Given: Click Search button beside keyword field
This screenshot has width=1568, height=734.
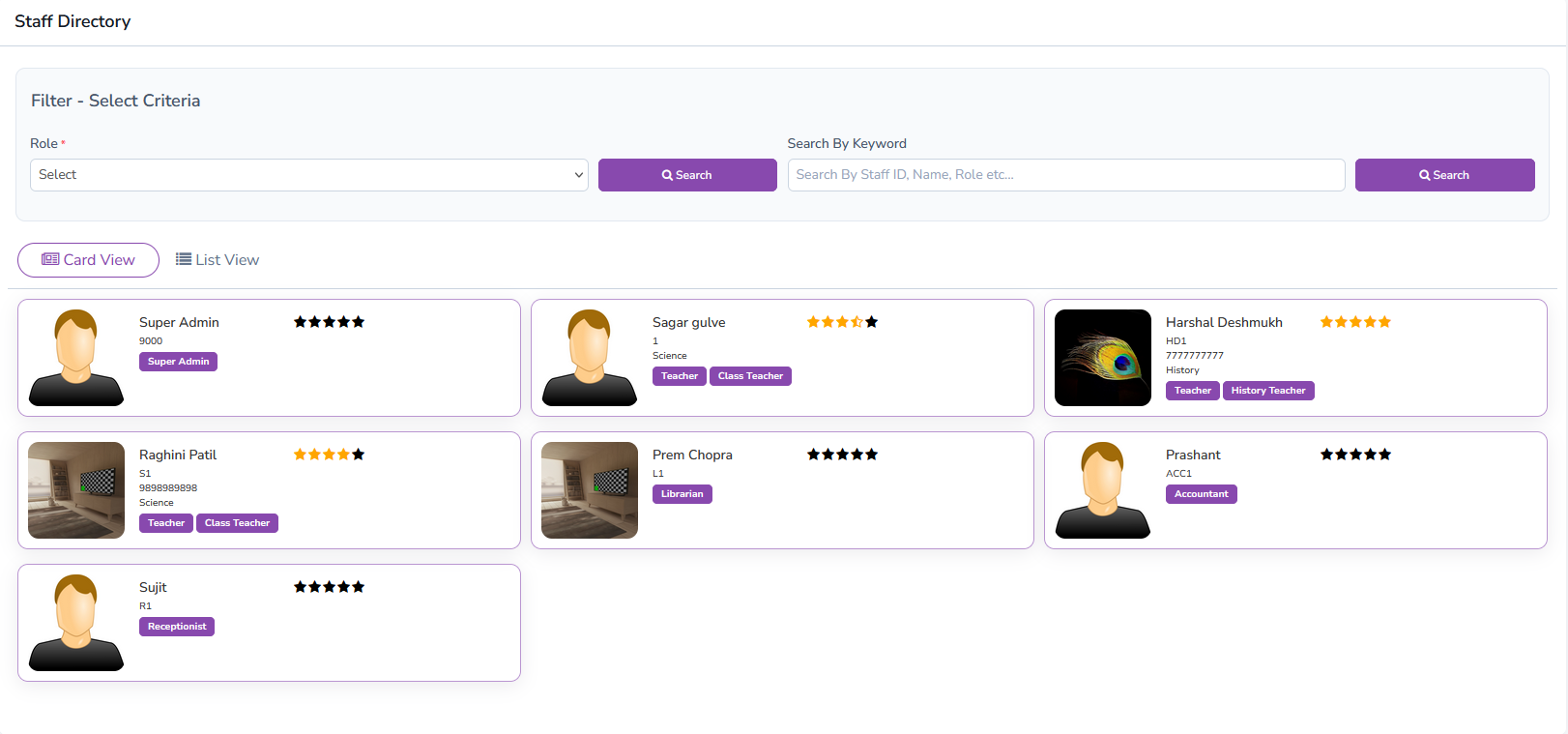Looking at the screenshot, I should (x=1444, y=175).
